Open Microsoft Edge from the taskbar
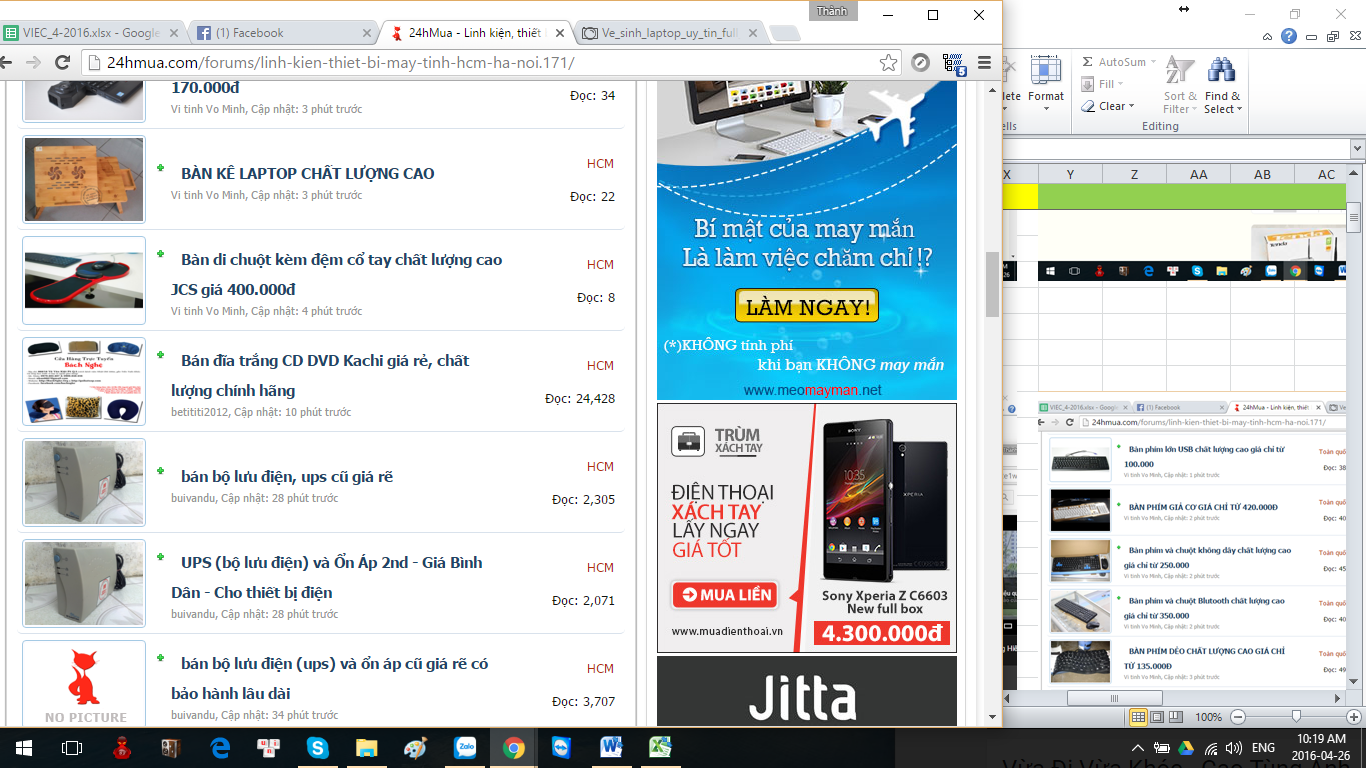The image size is (1366, 768). [x=220, y=748]
